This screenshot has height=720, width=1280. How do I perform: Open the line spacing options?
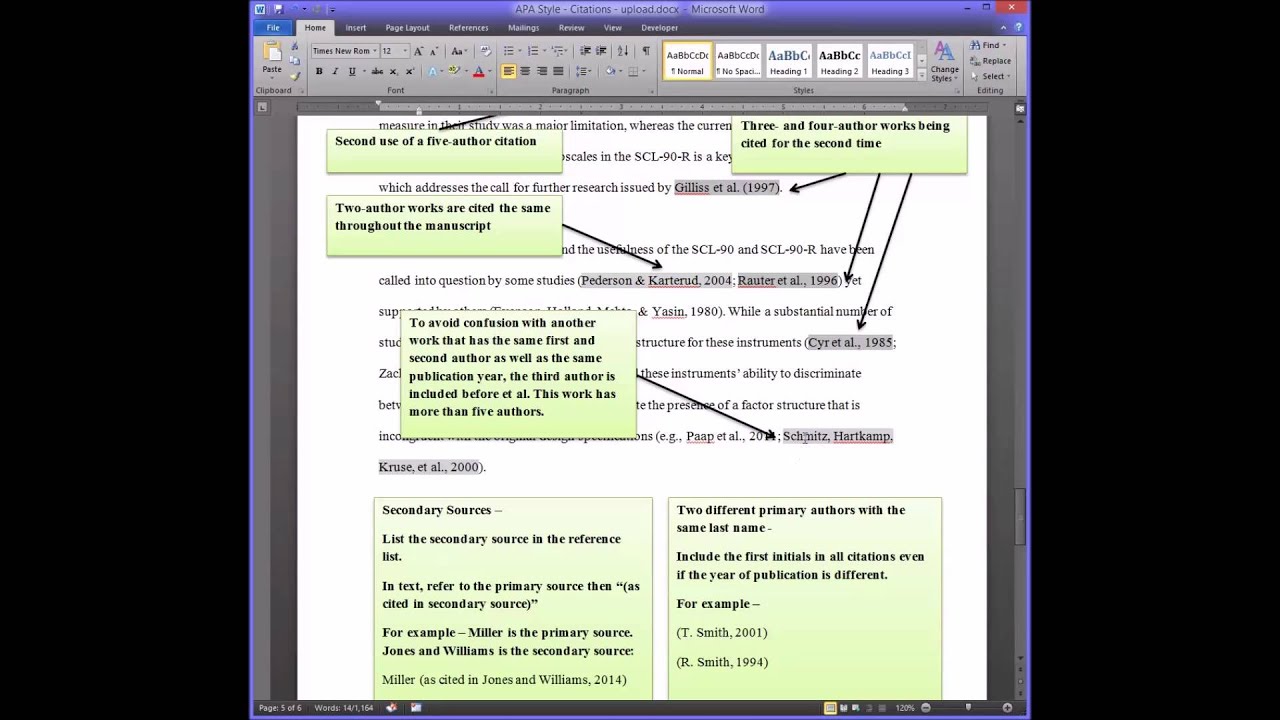click(584, 71)
